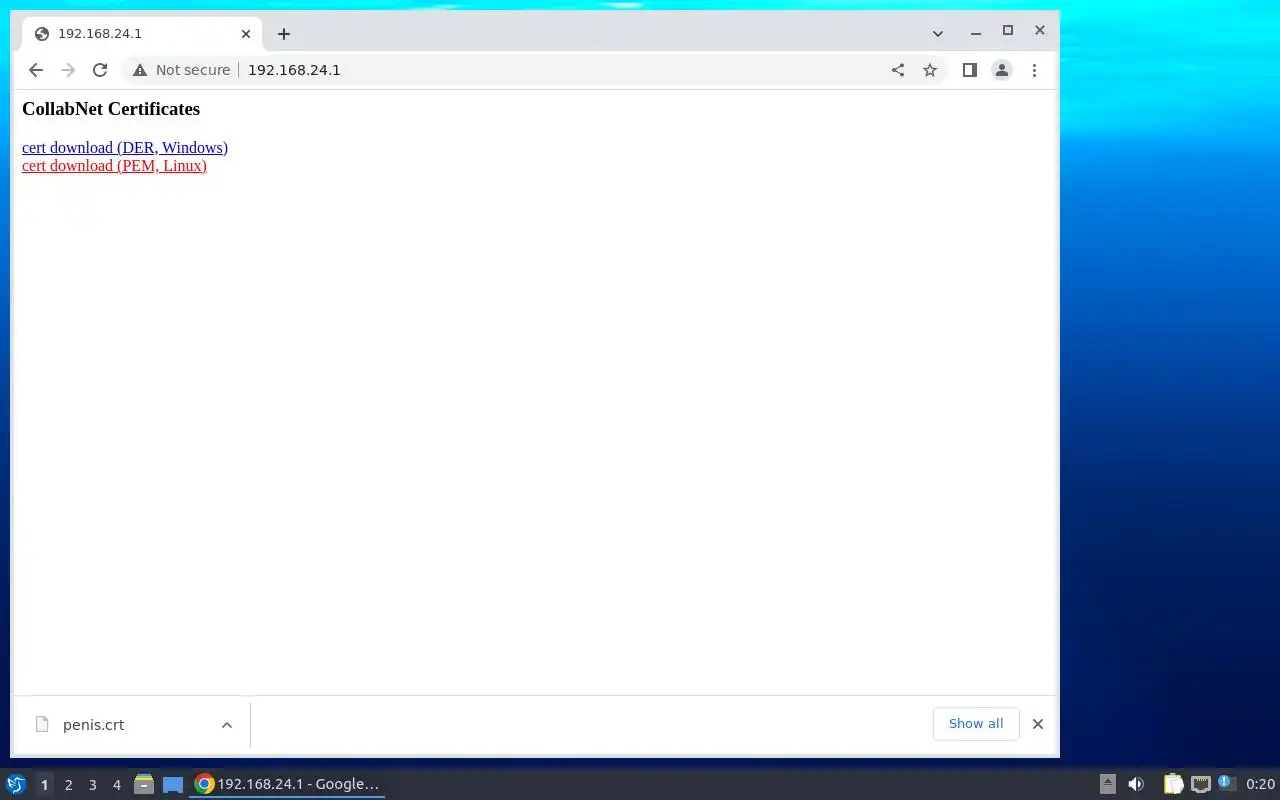
Task: Focus the Chrome window in the taskbar
Action: [287, 784]
